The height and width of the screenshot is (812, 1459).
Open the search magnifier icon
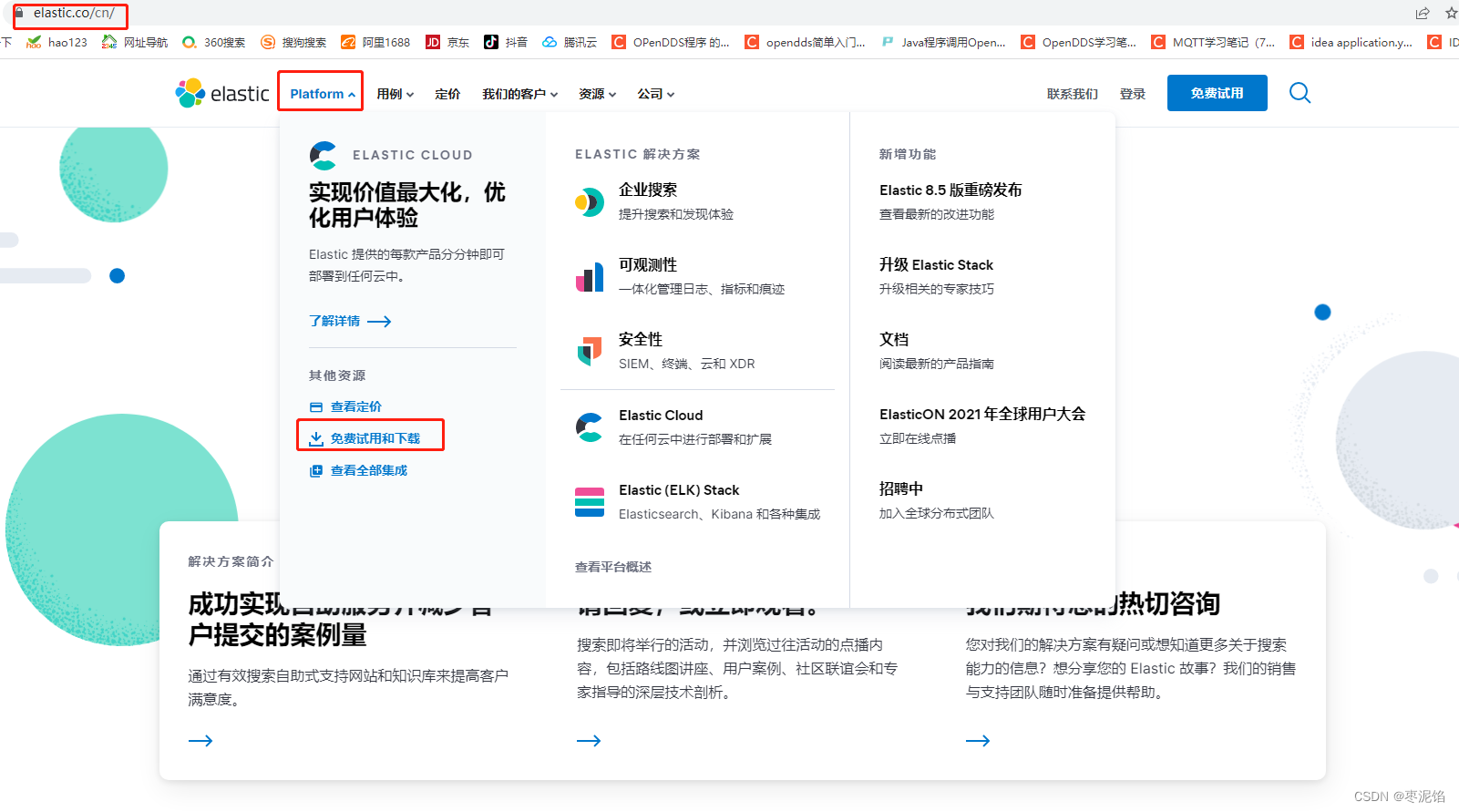(x=1300, y=93)
